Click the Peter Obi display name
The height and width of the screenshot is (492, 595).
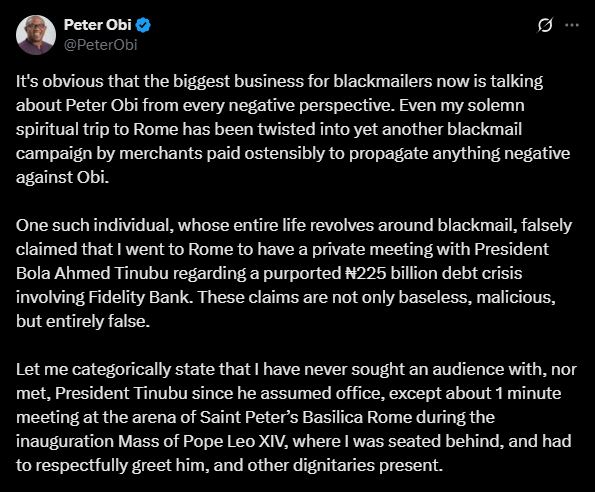[98, 25]
